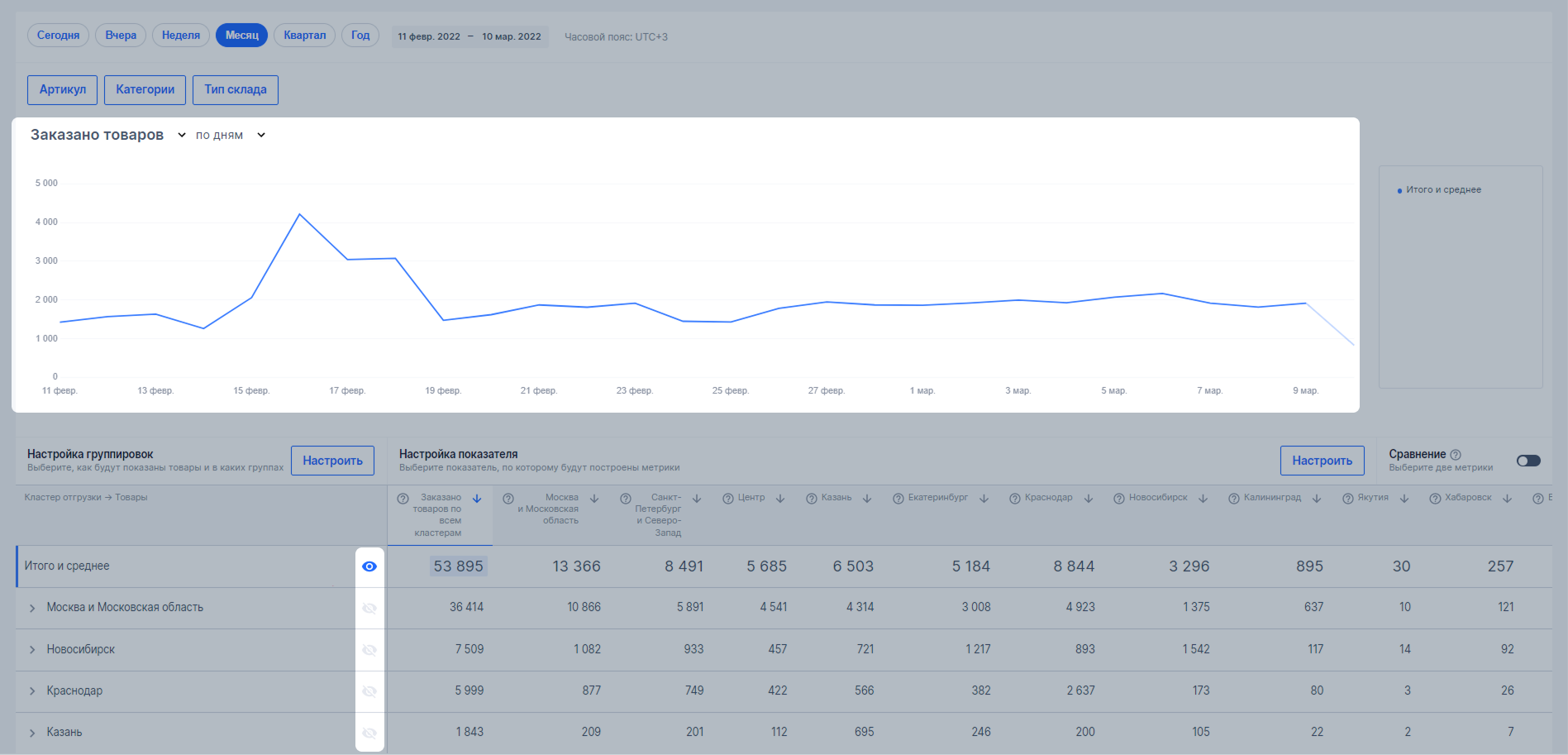Click help icon beside Сравнение label
This screenshot has height=755, width=1568.
(1456, 455)
